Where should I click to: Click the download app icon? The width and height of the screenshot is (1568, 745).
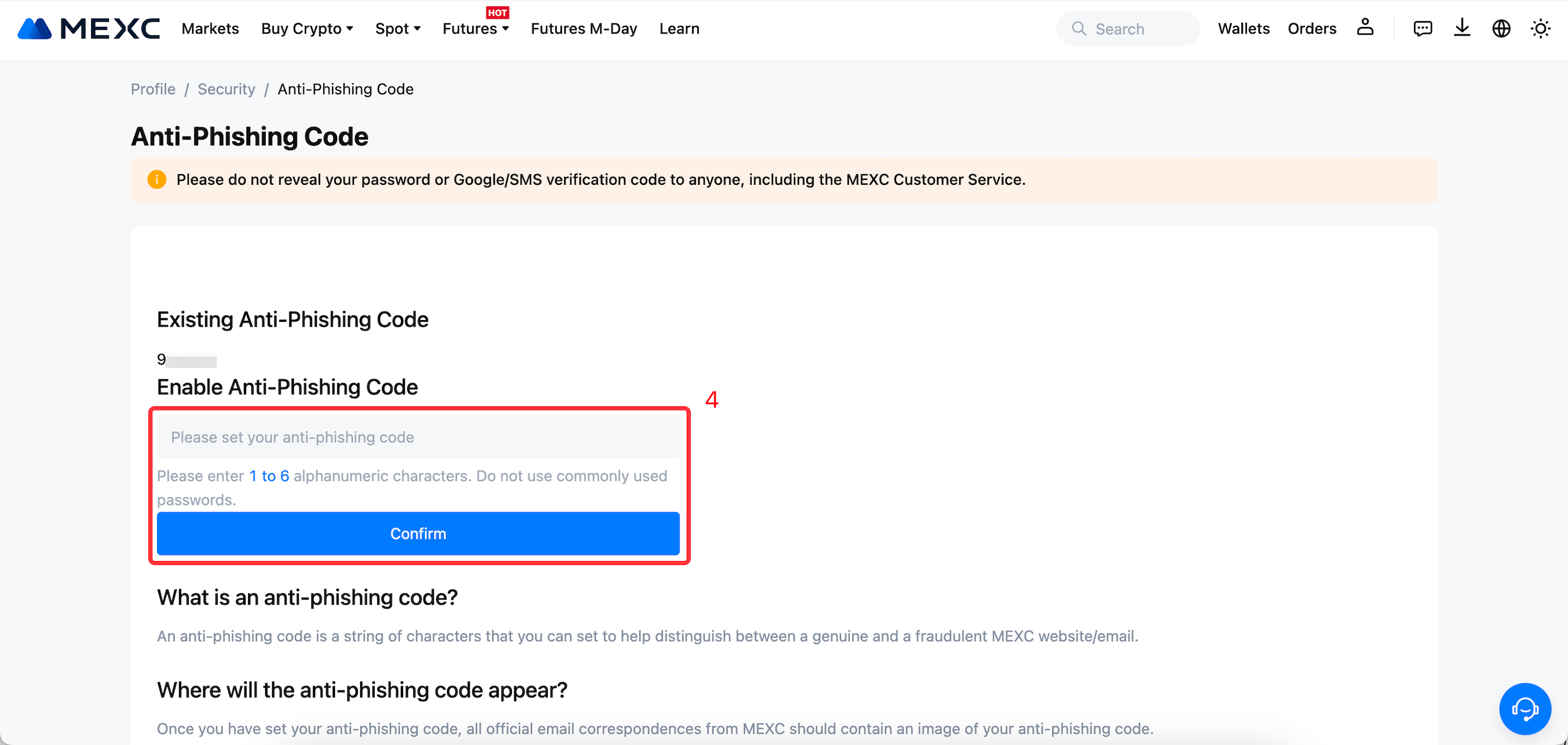click(1461, 28)
